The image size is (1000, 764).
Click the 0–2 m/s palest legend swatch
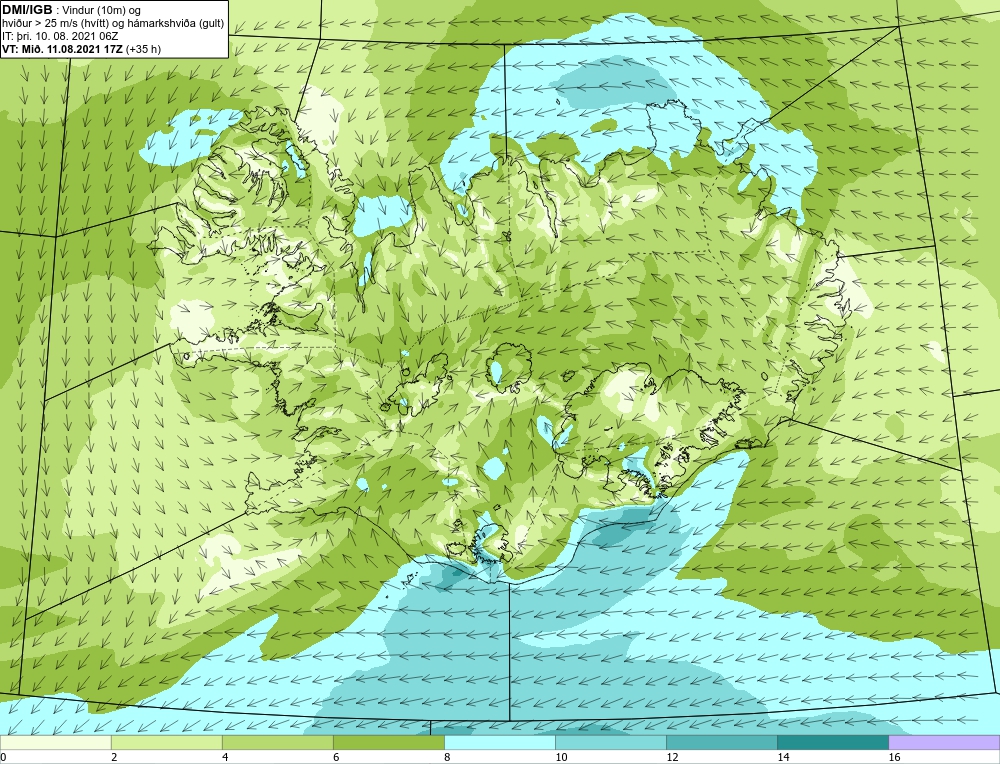pos(55,743)
